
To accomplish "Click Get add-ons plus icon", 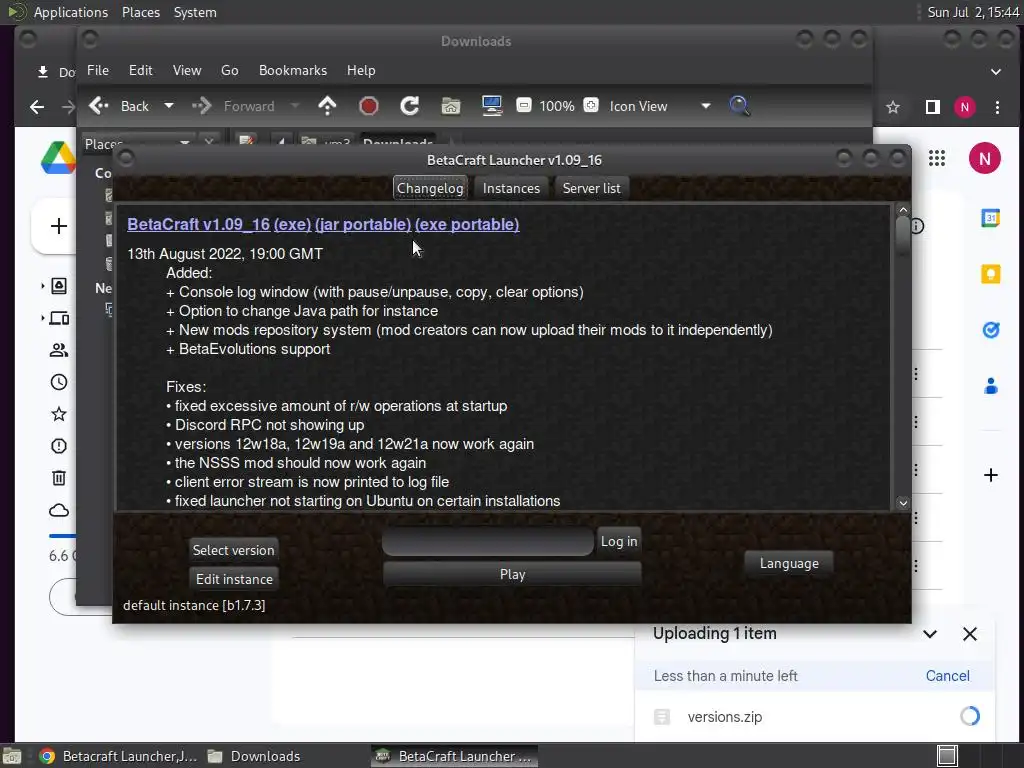I will tap(991, 475).
